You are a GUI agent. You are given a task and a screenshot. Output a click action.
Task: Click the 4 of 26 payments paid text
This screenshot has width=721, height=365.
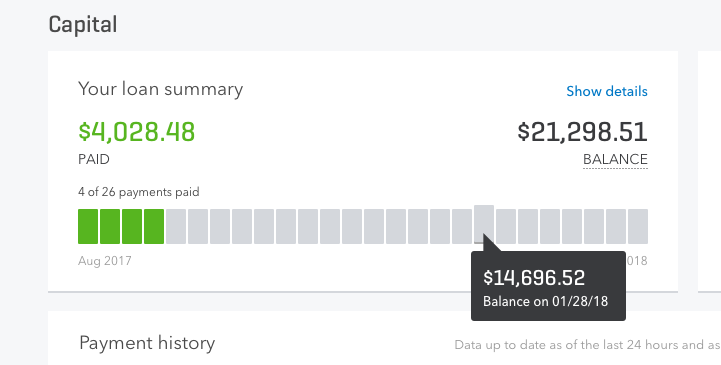pyautogui.click(x=139, y=192)
